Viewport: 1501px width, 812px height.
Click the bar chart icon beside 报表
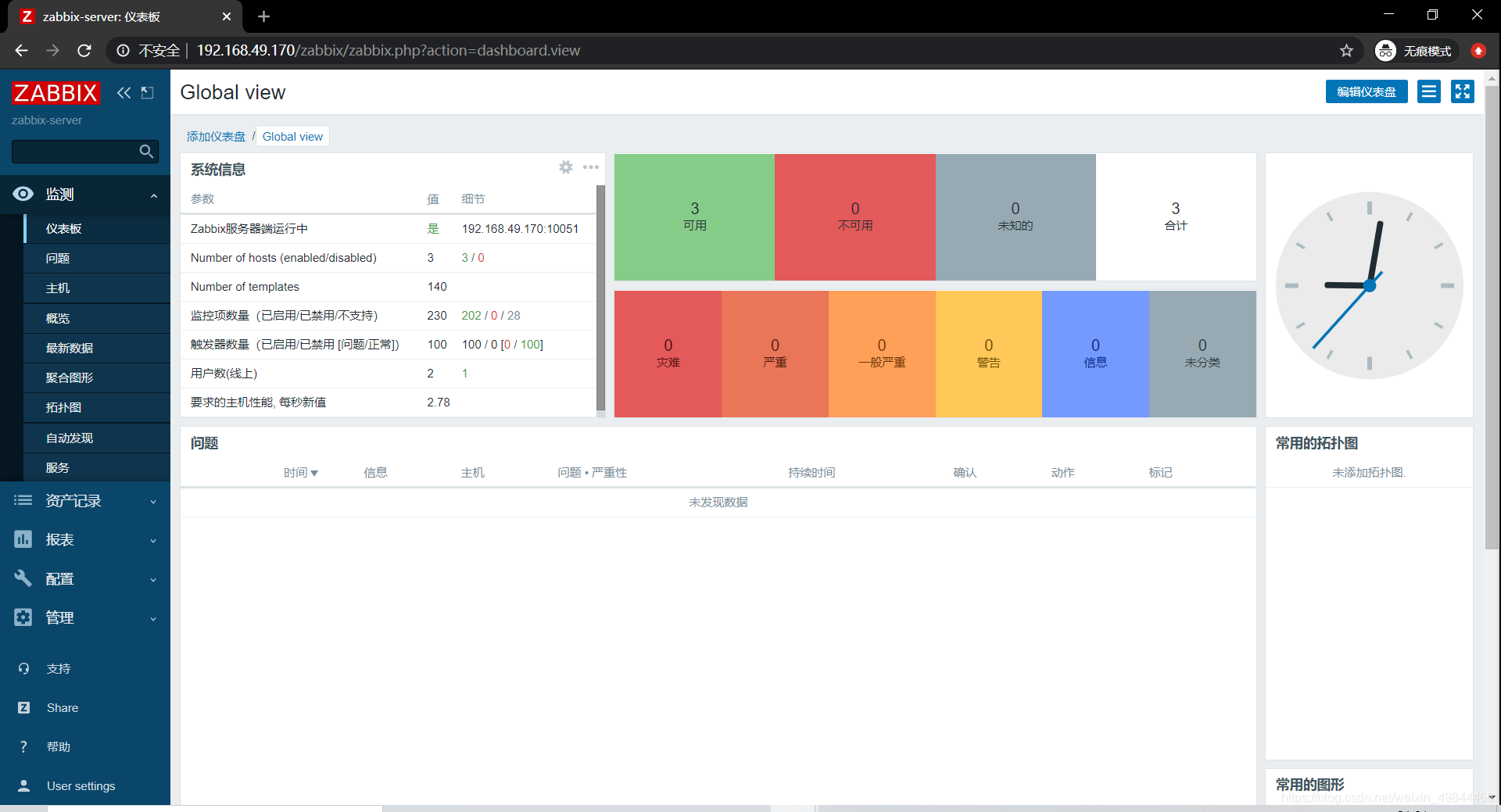[23, 539]
